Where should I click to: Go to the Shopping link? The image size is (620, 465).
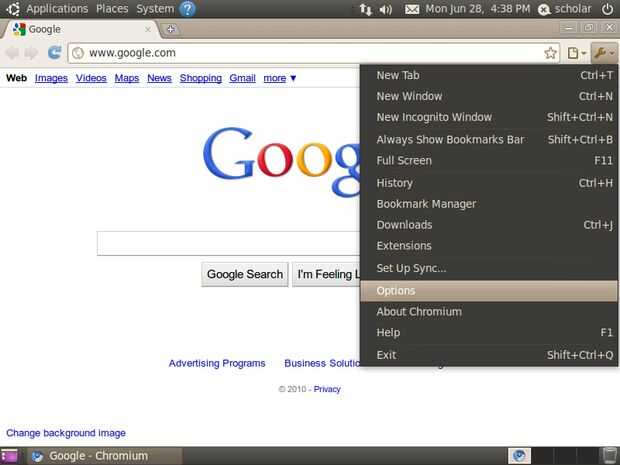tap(201, 78)
